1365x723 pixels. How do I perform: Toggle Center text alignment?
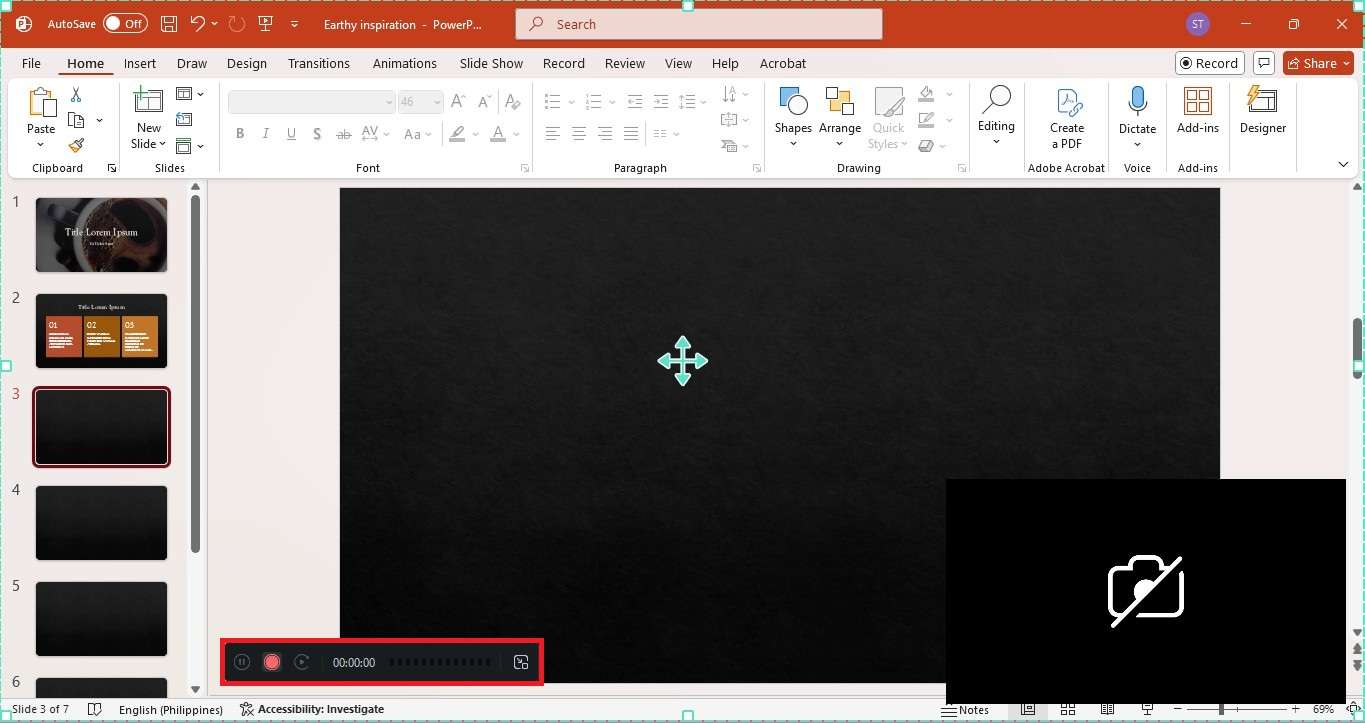[578, 134]
